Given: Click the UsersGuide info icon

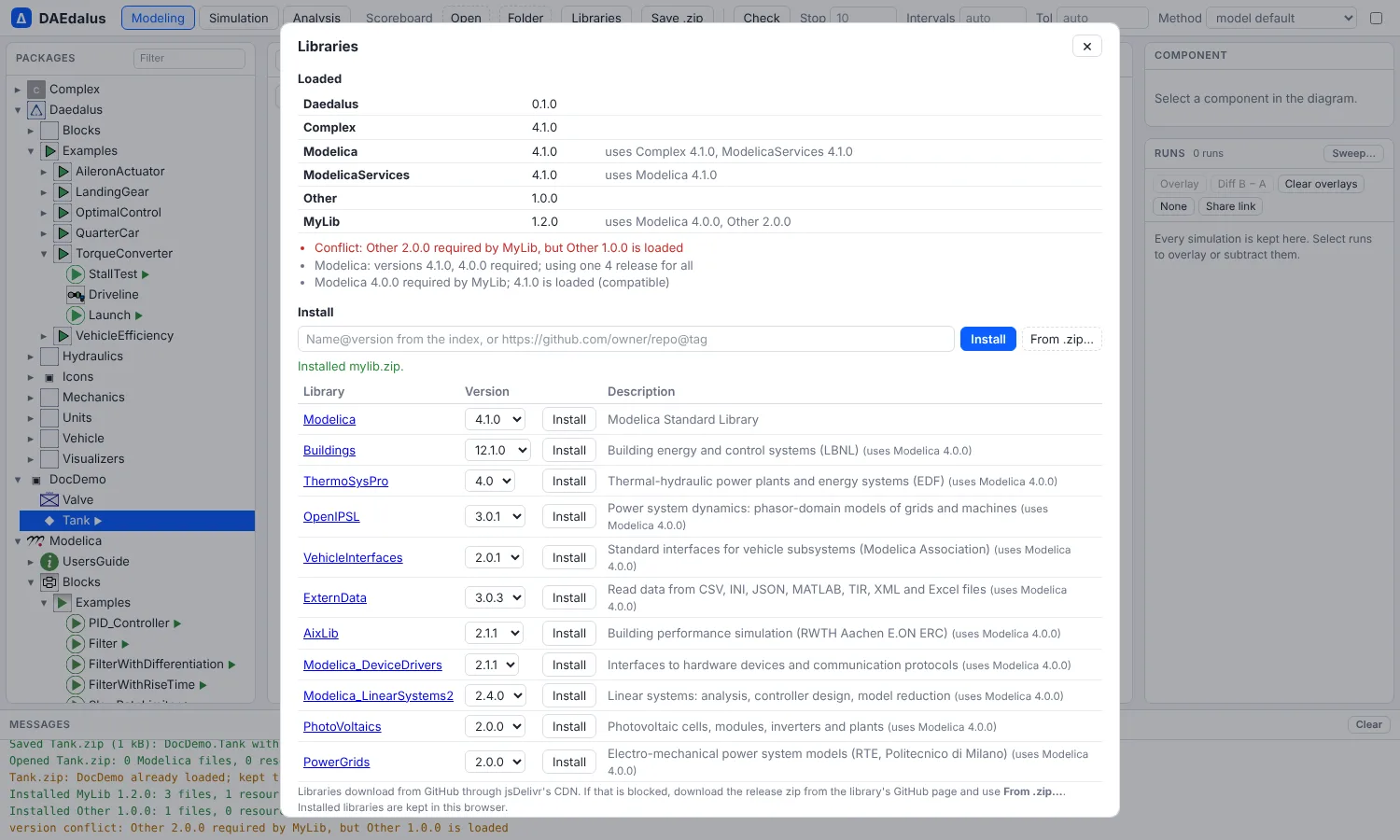Looking at the screenshot, I should coord(49,562).
